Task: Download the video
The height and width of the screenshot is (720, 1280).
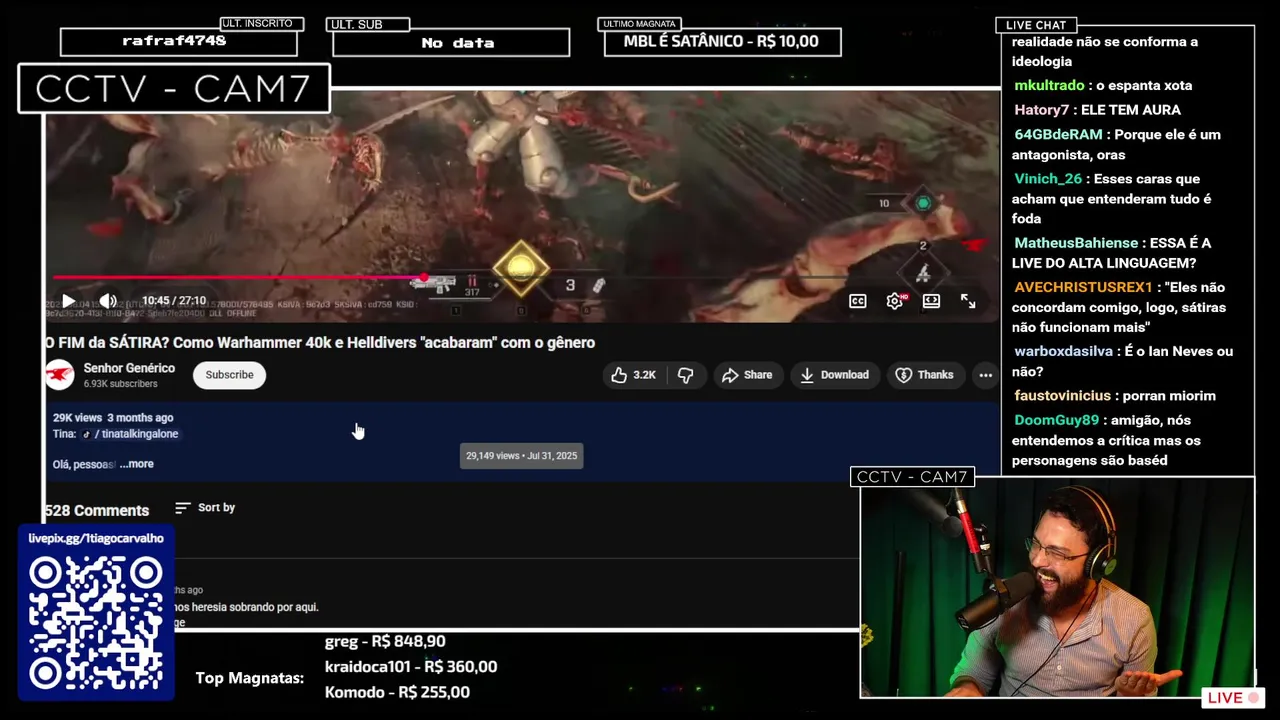Action: (834, 375)
